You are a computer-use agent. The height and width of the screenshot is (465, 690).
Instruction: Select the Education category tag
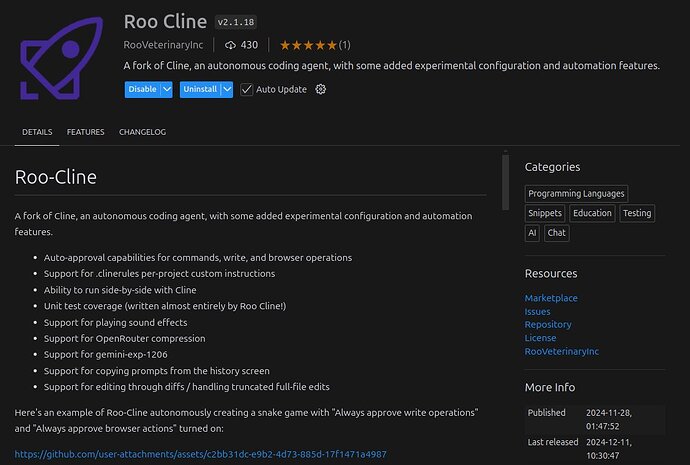pos(592,213)
